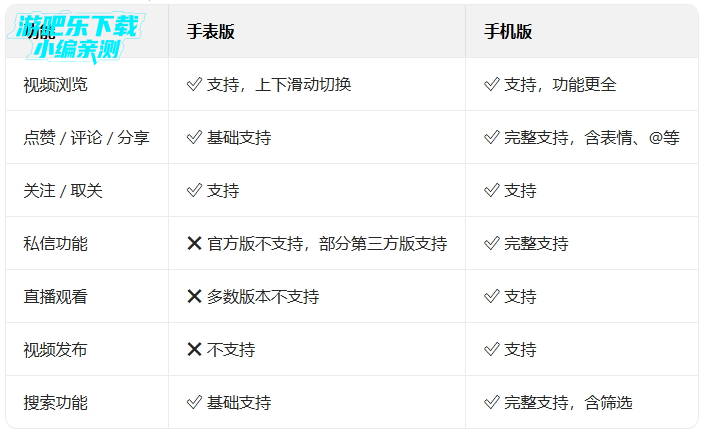This screenshot has height=436, width=704.
Task: Click the text 官方版不支持，部分第三方版支持
Action: [x=327, y=243]
